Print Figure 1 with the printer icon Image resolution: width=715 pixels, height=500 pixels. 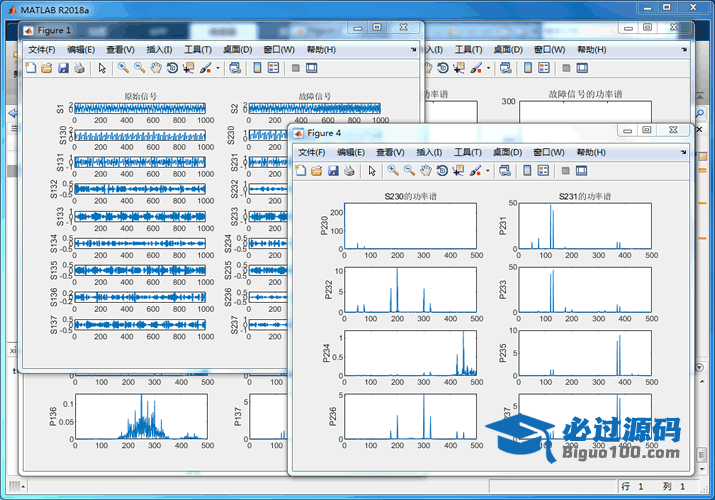click(79, 68)
